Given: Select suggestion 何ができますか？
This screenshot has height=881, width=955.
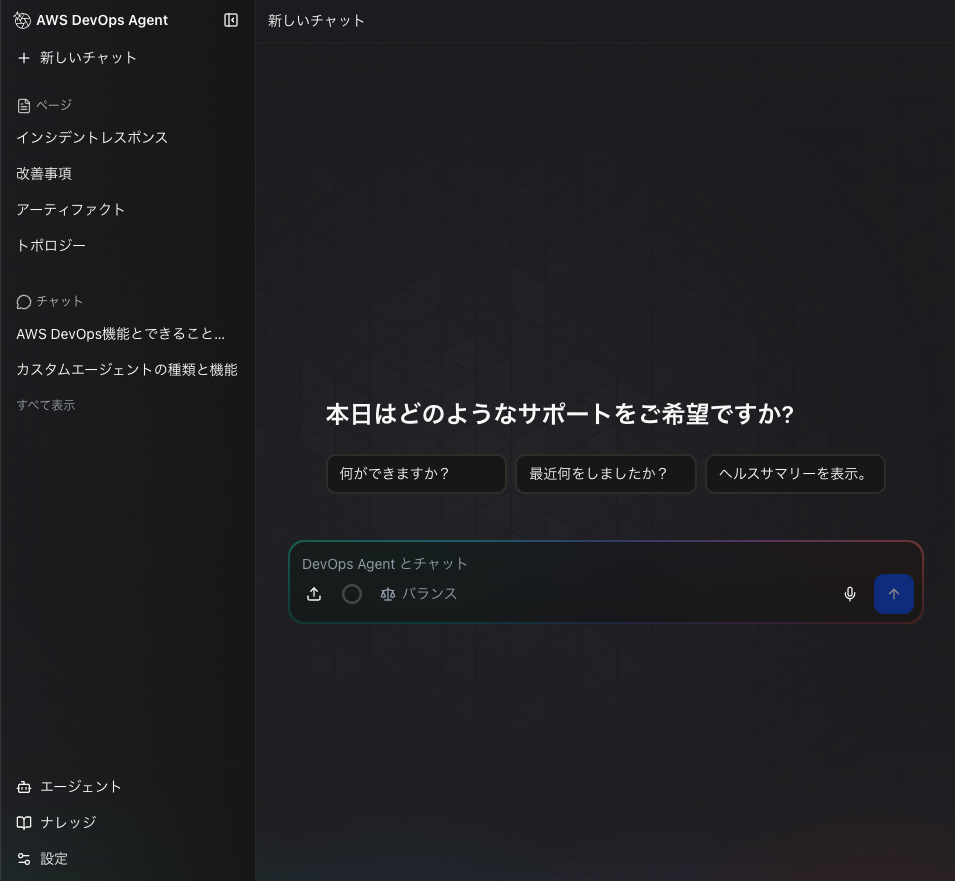Looking at the screenshot, I should click(416, 474).
